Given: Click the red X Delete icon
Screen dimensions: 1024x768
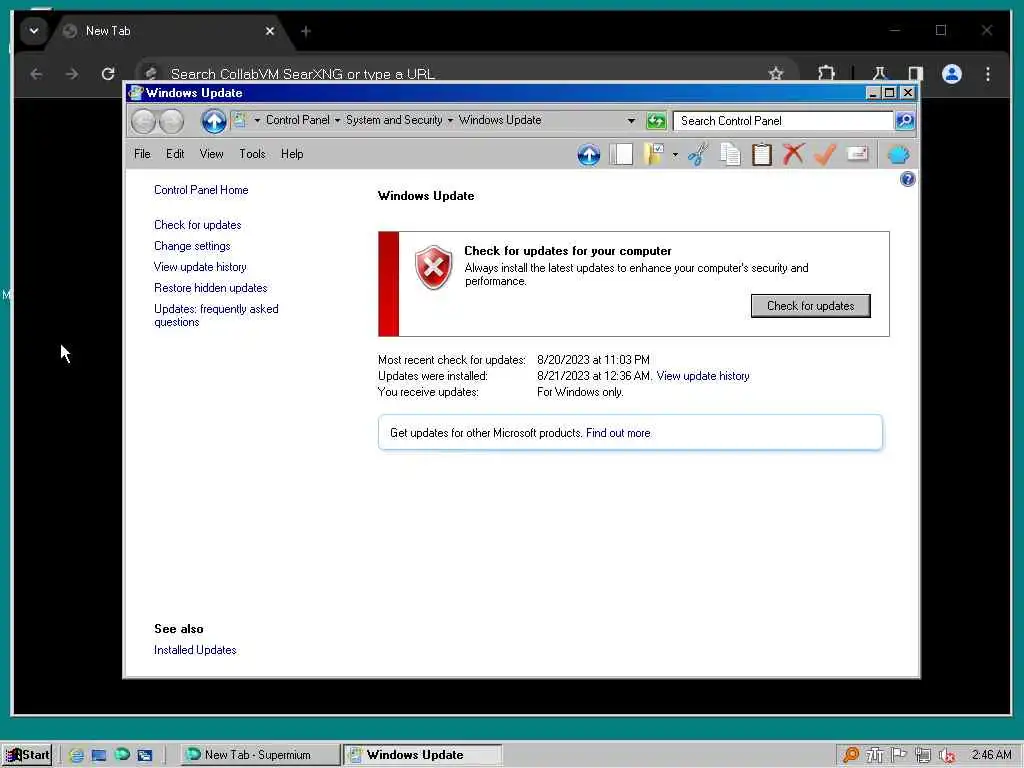Looking at the screenshot, I should click(793, 155).
